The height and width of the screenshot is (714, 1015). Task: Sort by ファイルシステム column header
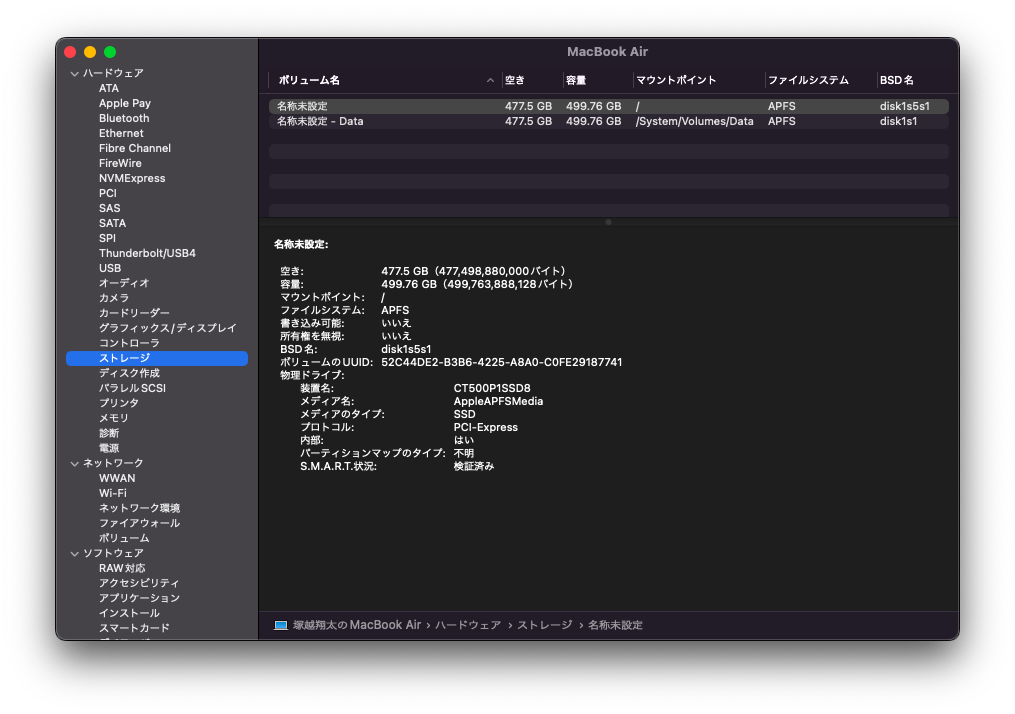pos(808,80)
